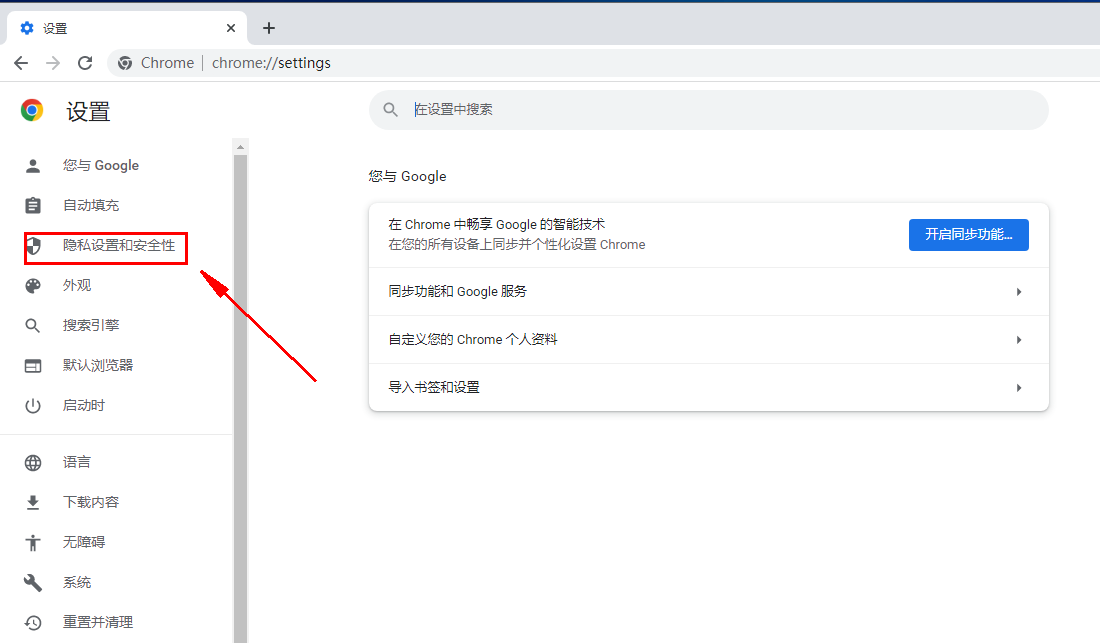Viewport: 1100px width, 643px height.
Task: Expand 导入书签和设置
Action: (x=708, y=387)
